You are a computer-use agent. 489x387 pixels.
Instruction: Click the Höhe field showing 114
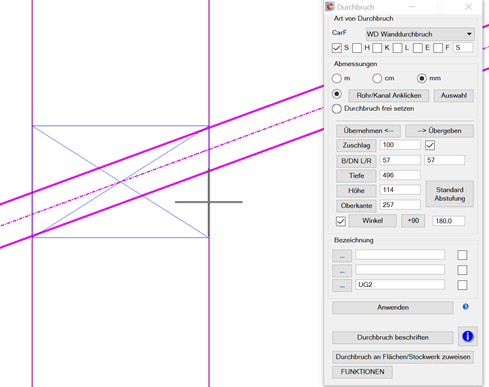(x=400, y=190)
